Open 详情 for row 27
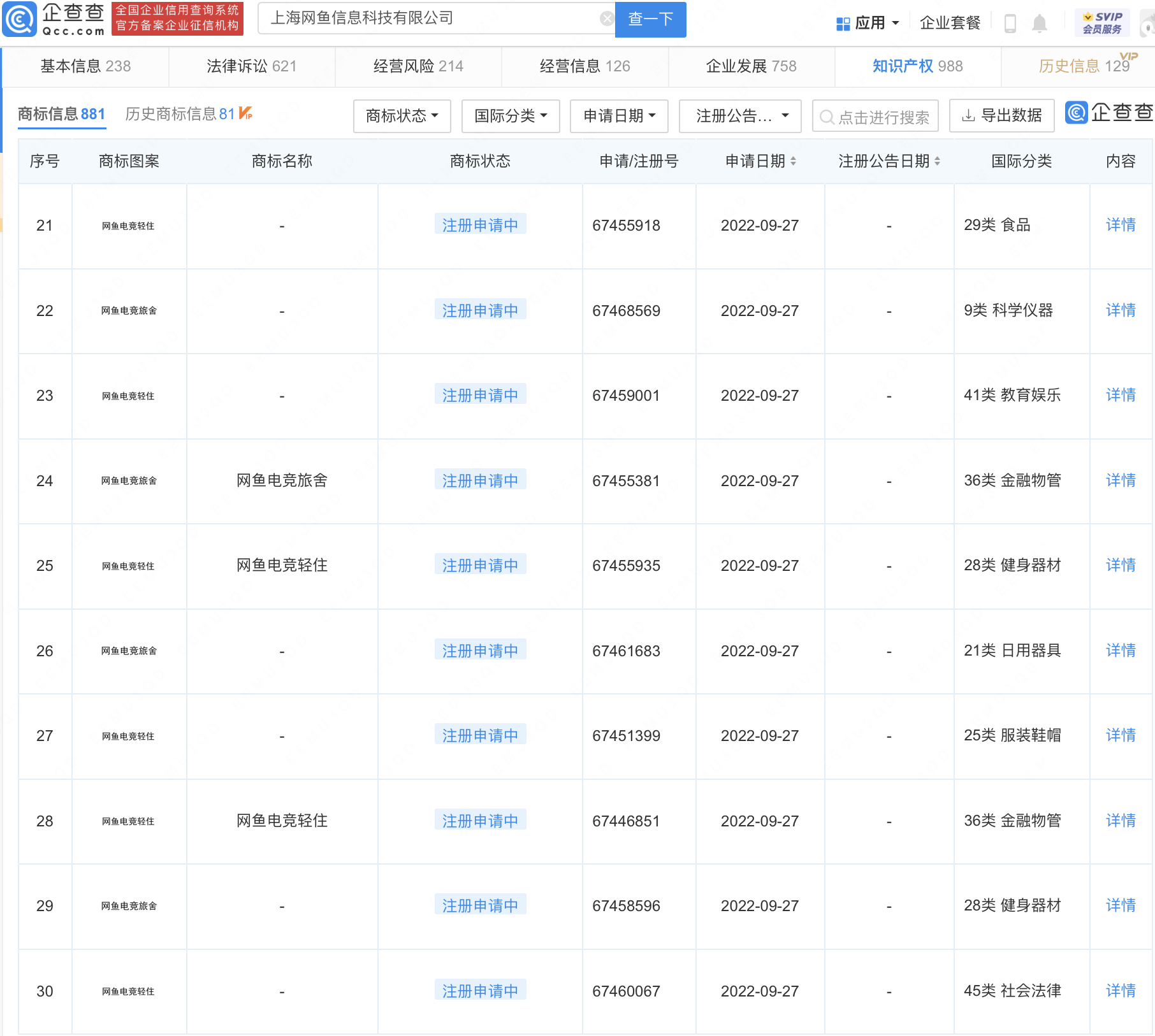 [1121, 735]
